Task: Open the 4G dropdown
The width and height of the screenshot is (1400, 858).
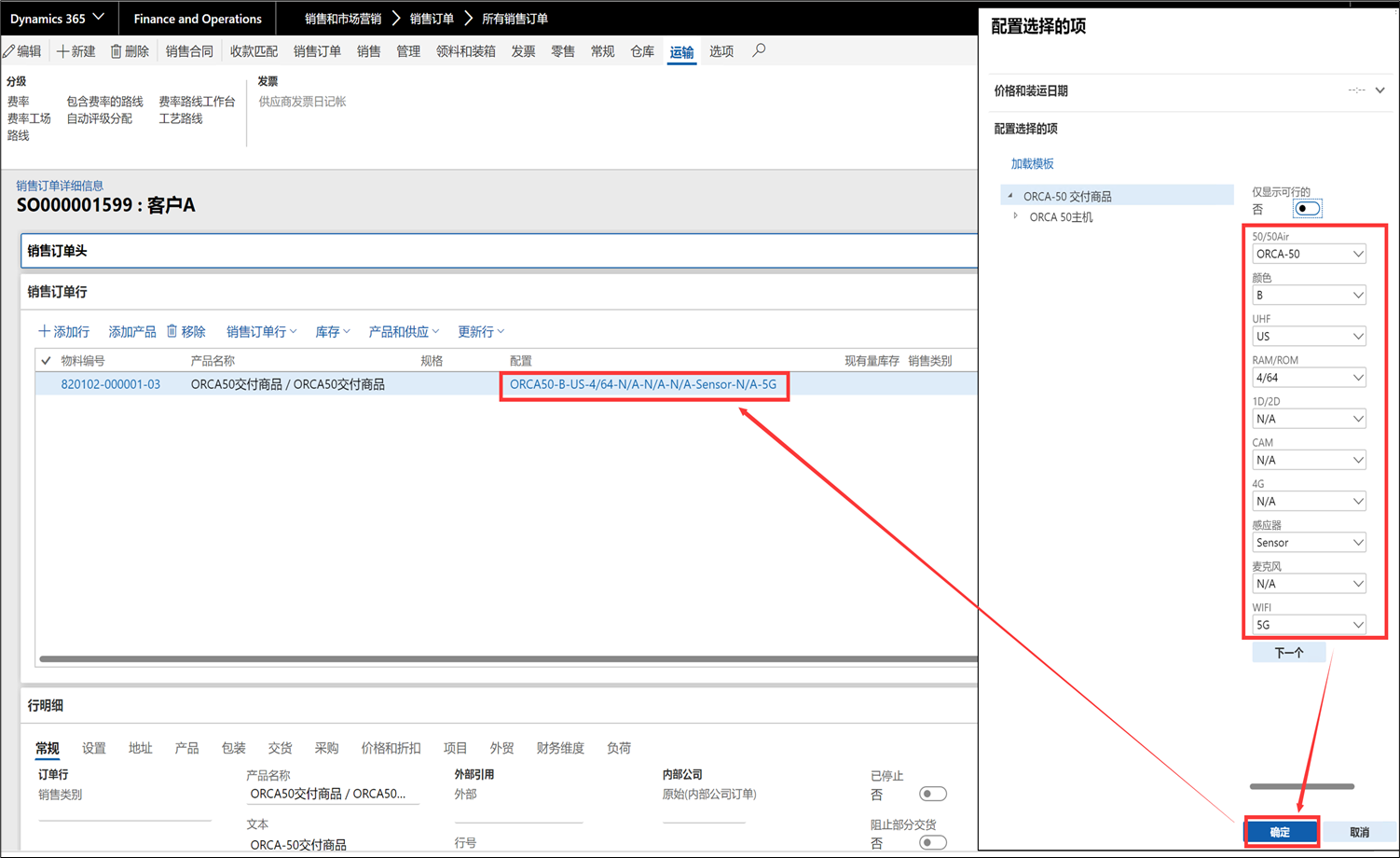Action: (1309, 501)
